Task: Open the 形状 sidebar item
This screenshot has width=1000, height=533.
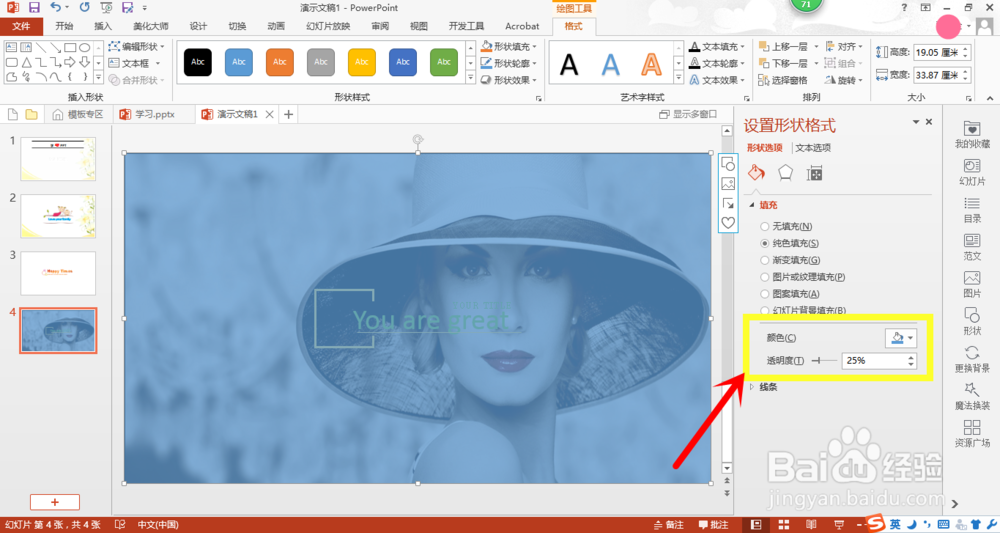Action: tap(972, 321)
